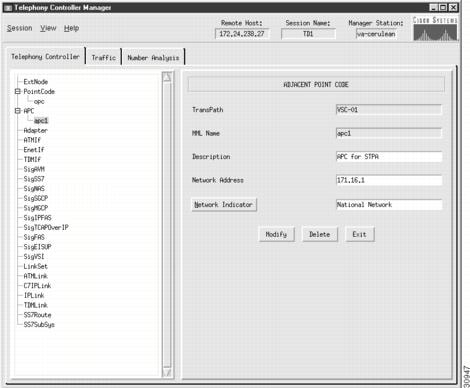Open the View menu

(x=48, y=28)
